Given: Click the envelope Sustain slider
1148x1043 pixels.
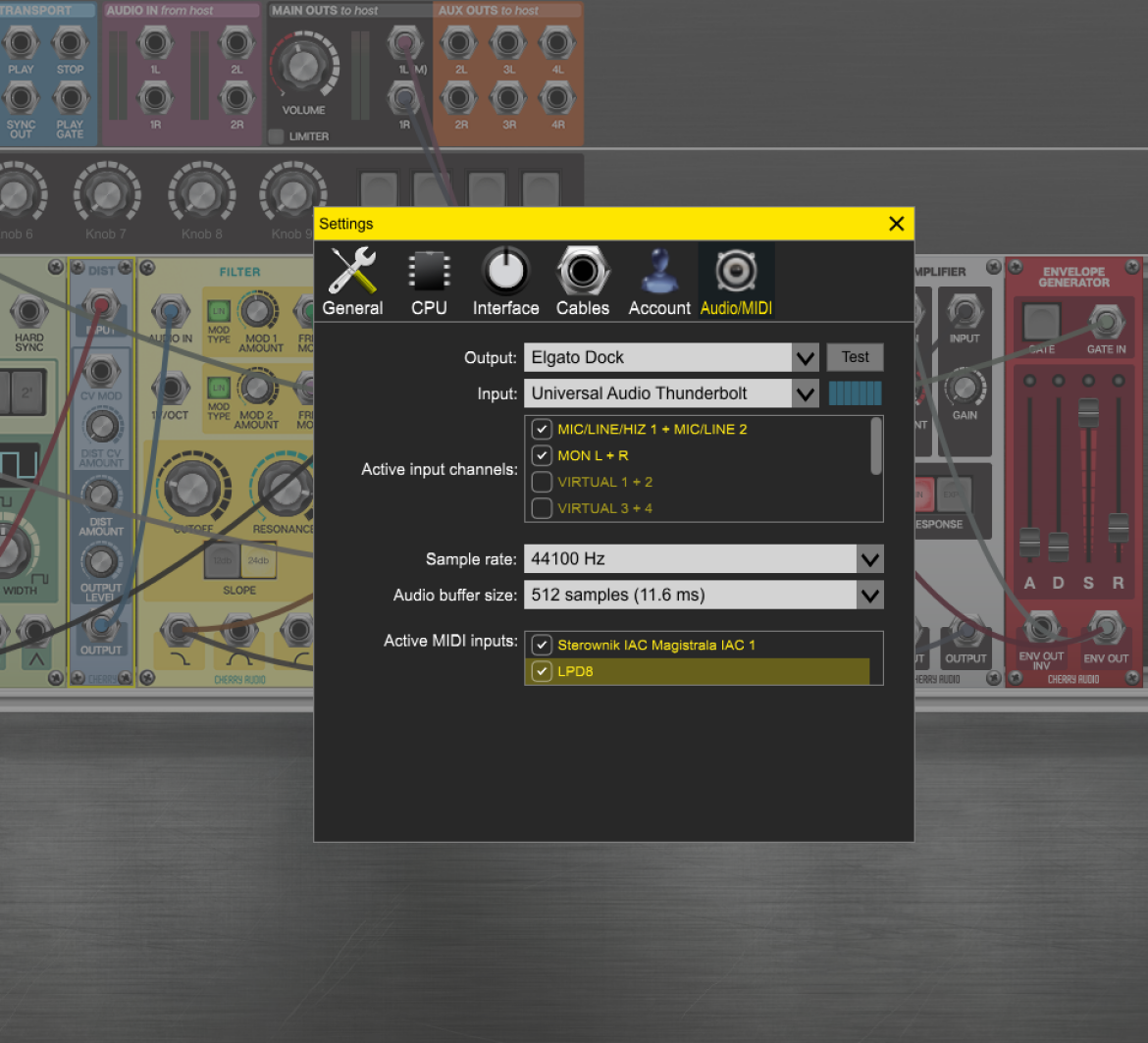Looking at the screenshot, I should coord(1089,413).
